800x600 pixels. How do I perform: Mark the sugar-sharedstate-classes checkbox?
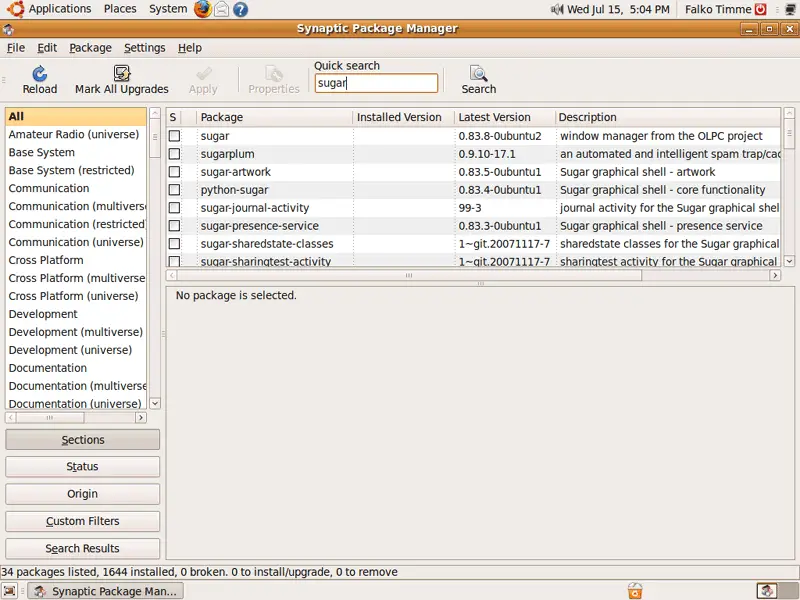point(174,243)
